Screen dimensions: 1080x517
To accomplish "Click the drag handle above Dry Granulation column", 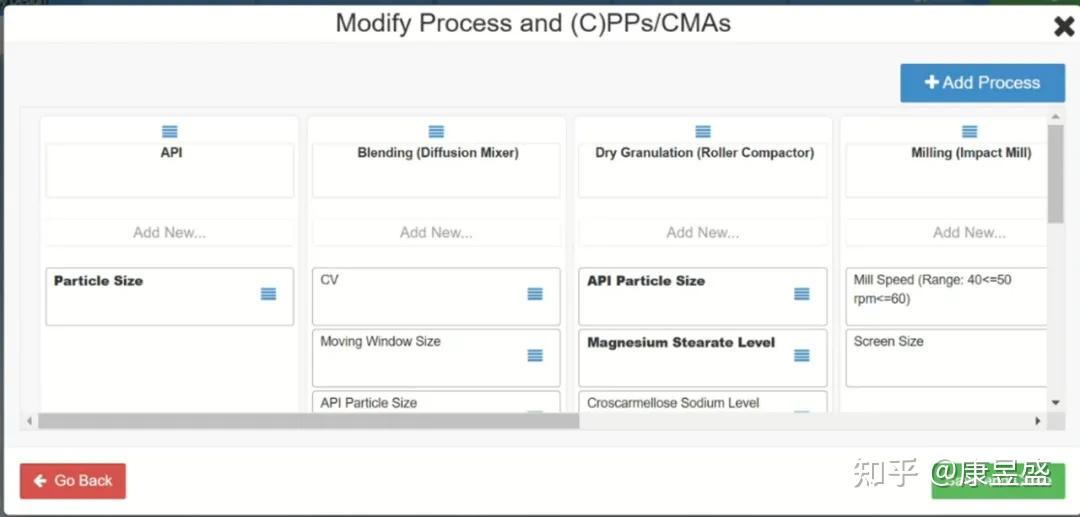I will click(703, 132).
